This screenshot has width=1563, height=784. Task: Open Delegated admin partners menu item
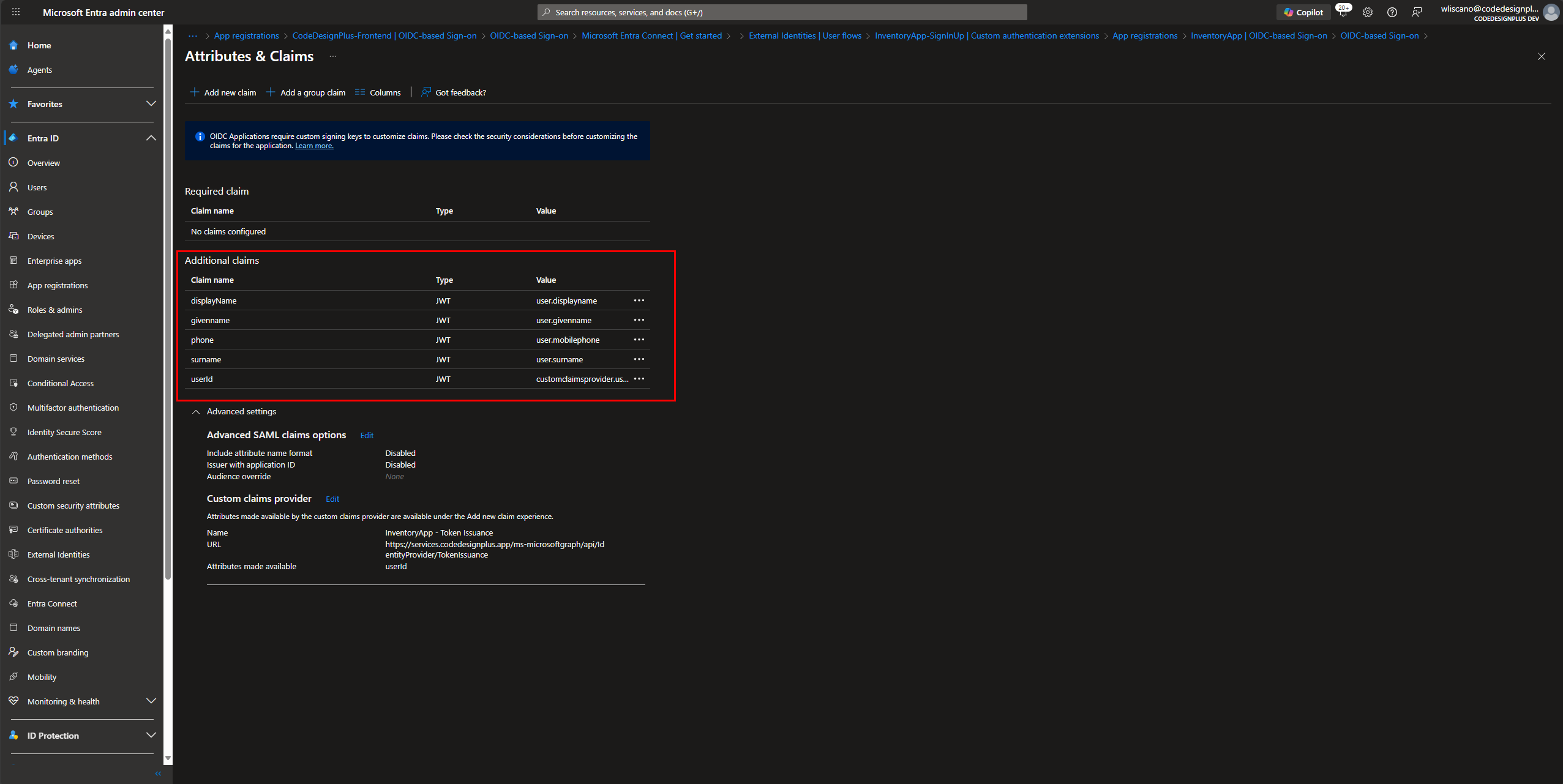(x=73, y=334)
